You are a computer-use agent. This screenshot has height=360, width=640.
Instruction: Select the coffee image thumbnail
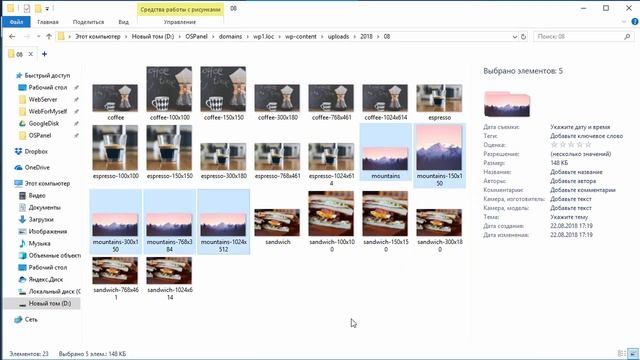115,98
